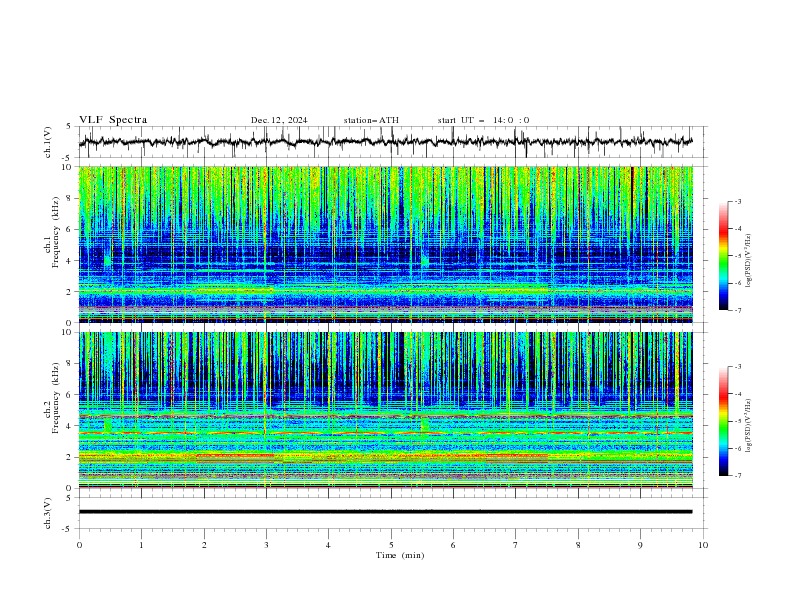Click the "station=ATH" label
Image resolution: width=792 pixels, height=612 pixels.
tap(371, 120)
